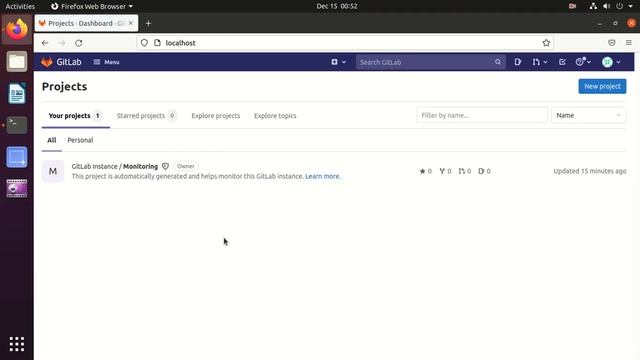Screen dimensions: 640x360
Task: Click the search magnifier icon
Action: pyautogui.click(x=498, y=62)
